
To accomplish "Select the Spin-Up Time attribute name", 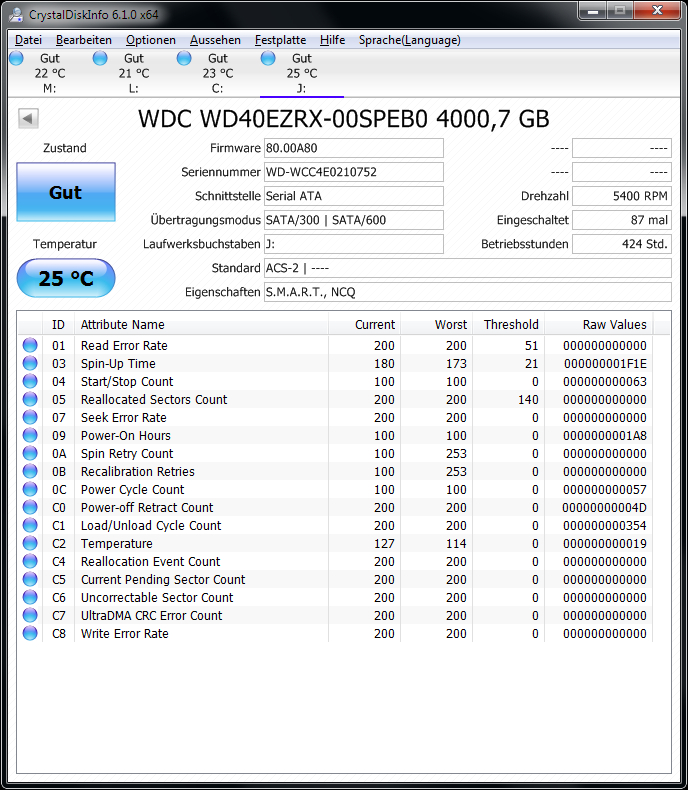I will click(118, 364).
